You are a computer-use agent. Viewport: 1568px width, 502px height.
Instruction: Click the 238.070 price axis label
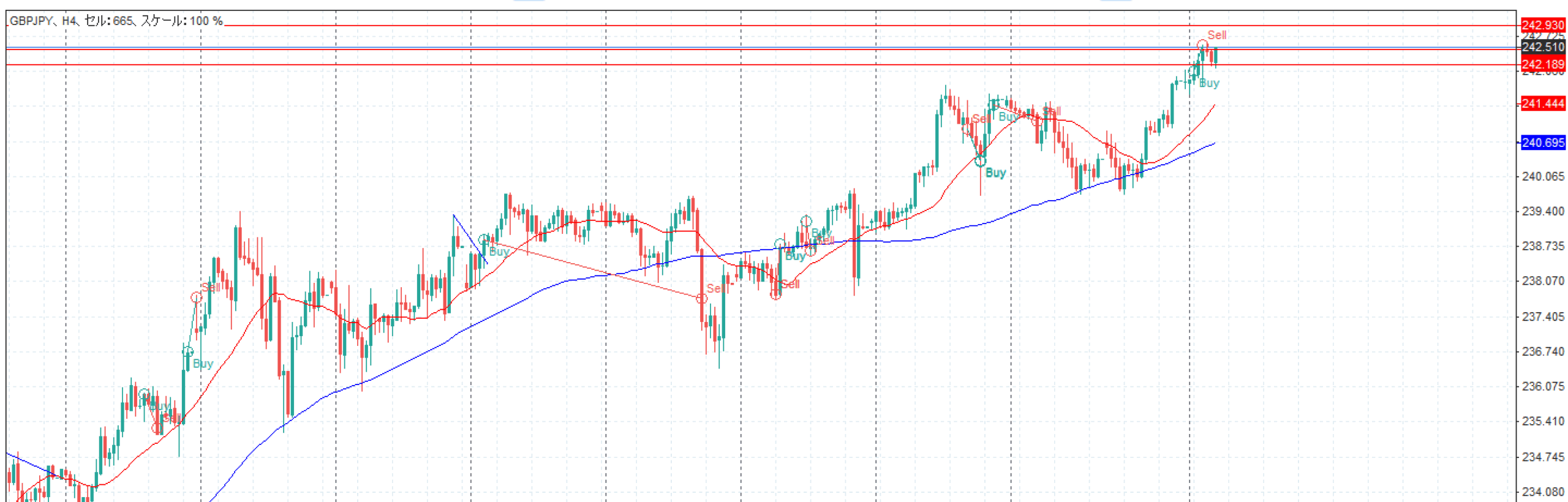tap(1542, 281)
